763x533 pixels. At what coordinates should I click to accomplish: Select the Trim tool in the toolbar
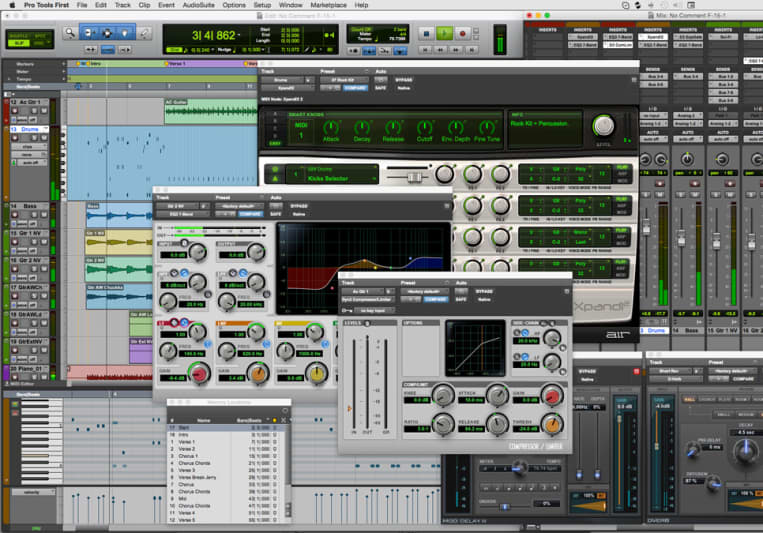tap(89, 33)
